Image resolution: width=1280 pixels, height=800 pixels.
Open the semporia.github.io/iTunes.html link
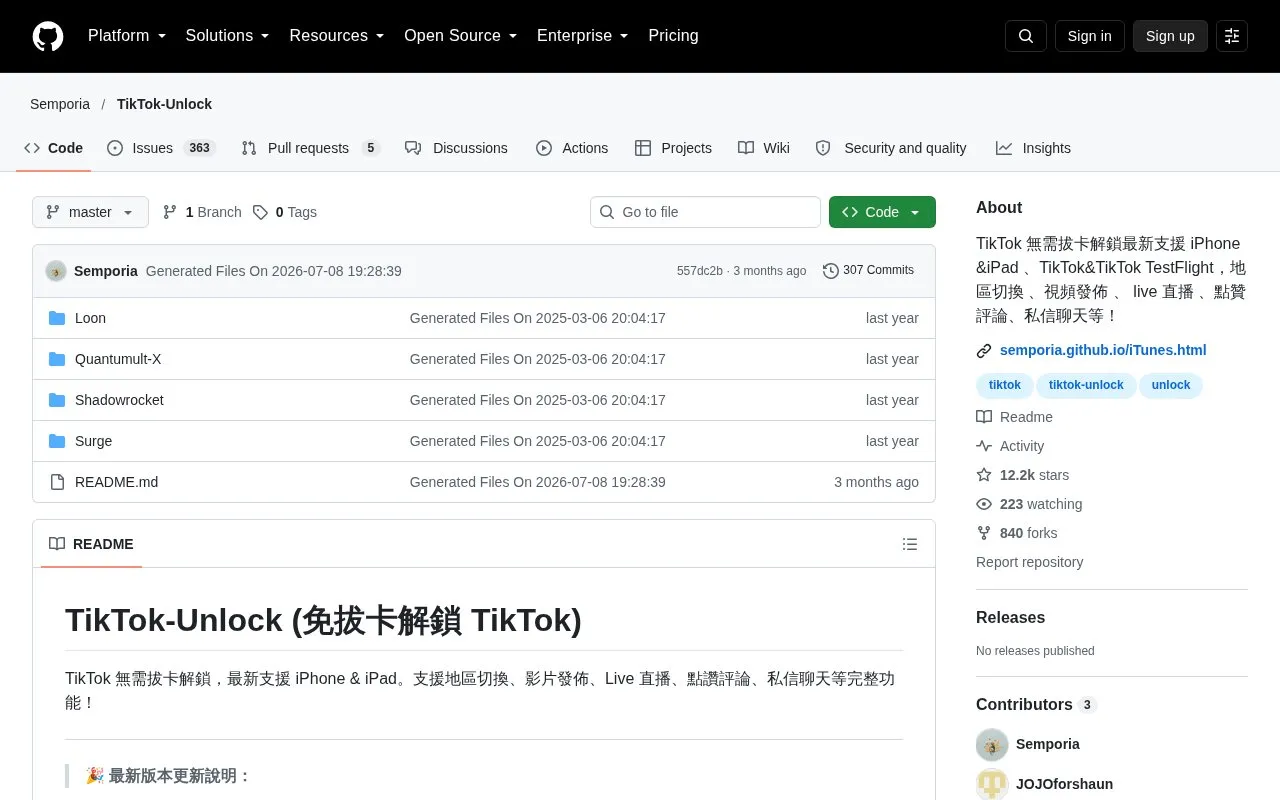tap(1103, 350)
